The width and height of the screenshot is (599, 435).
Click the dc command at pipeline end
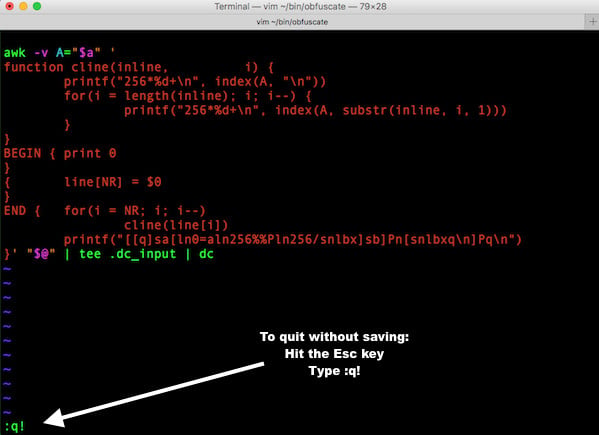[206, 254]
